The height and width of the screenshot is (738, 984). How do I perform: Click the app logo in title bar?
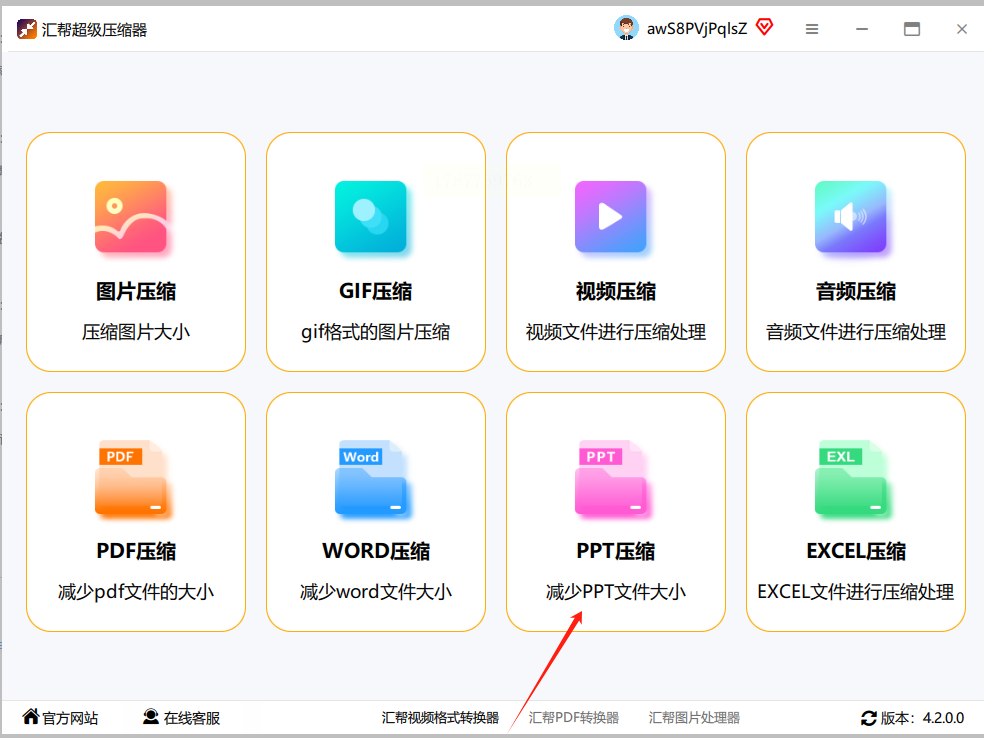pos(26,29)
